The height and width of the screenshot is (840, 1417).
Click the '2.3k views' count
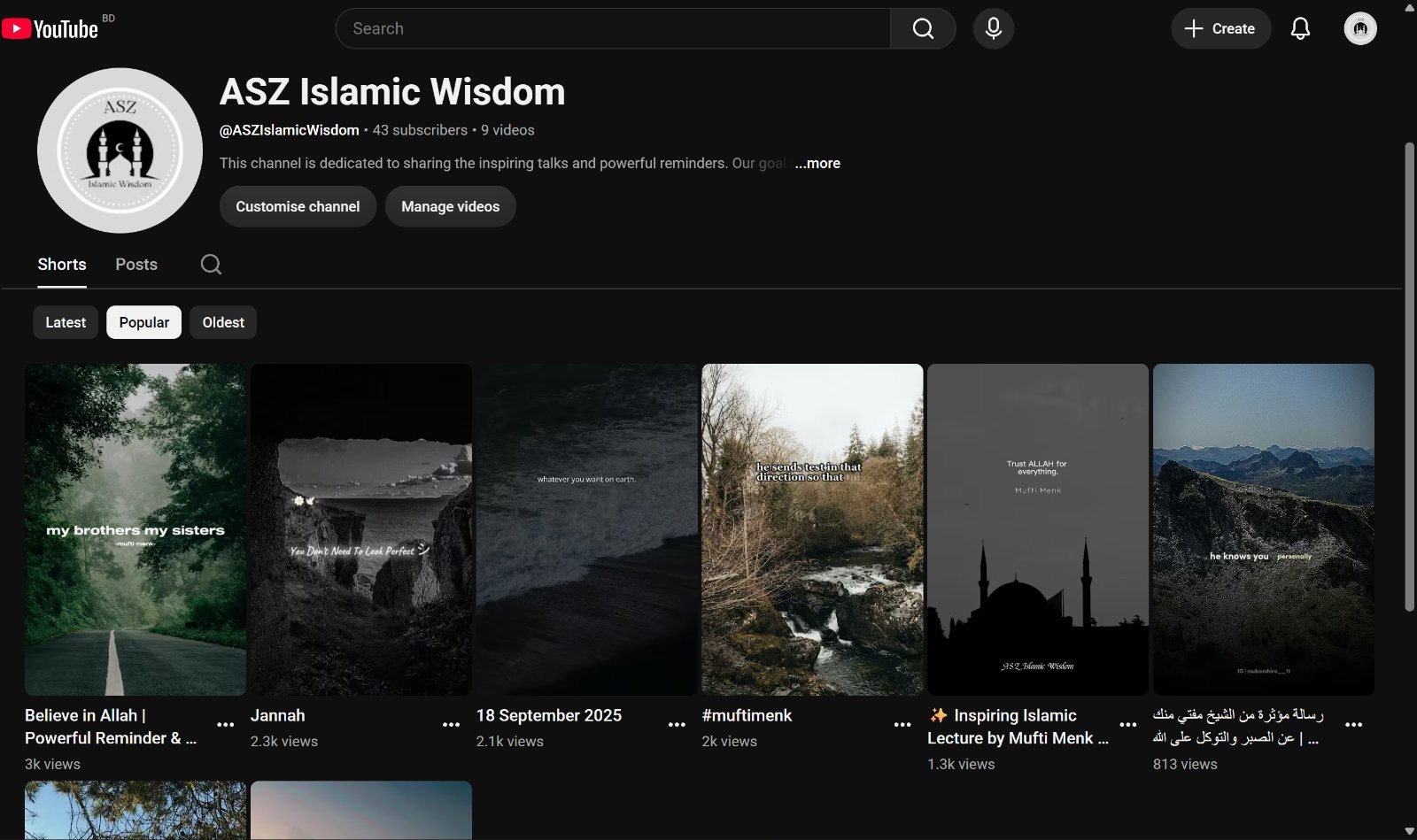pos(284,741)
